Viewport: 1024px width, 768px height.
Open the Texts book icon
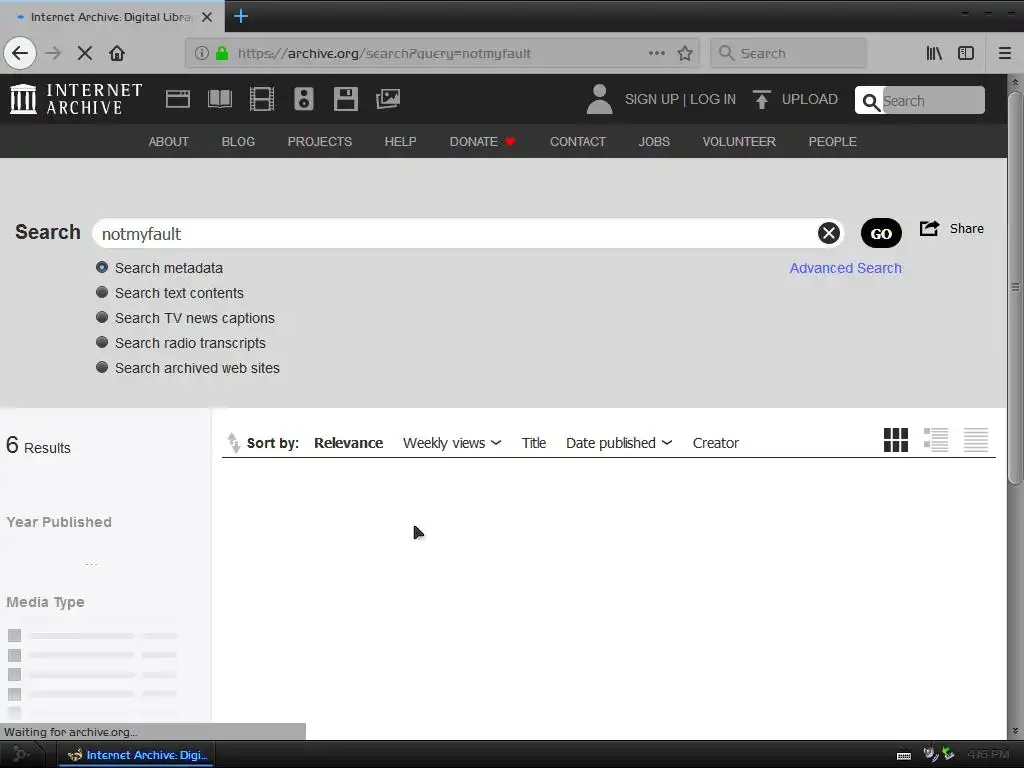(x=219, y=99)
